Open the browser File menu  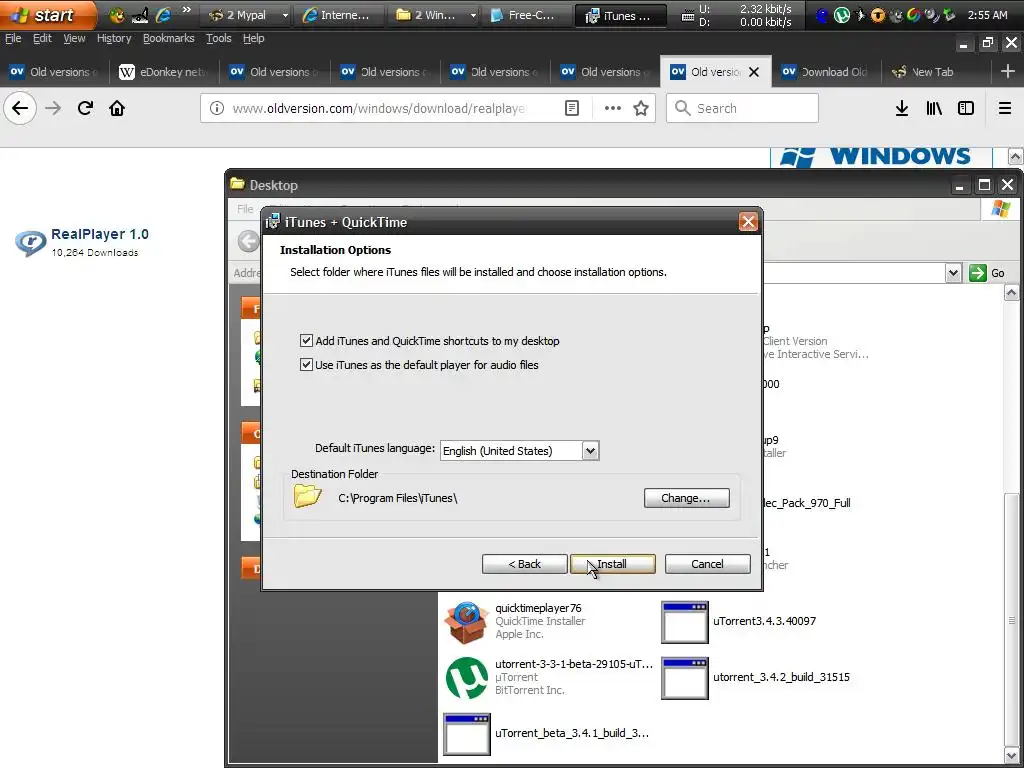[x=13, y=39]
